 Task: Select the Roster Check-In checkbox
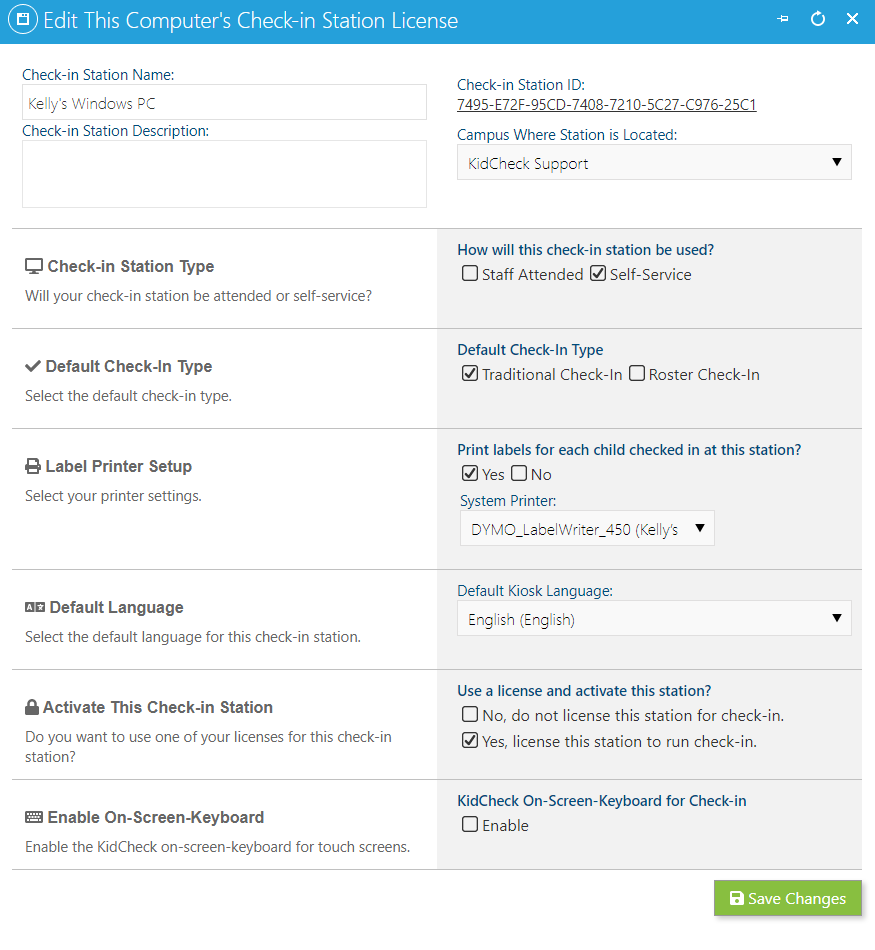[636, 374]
